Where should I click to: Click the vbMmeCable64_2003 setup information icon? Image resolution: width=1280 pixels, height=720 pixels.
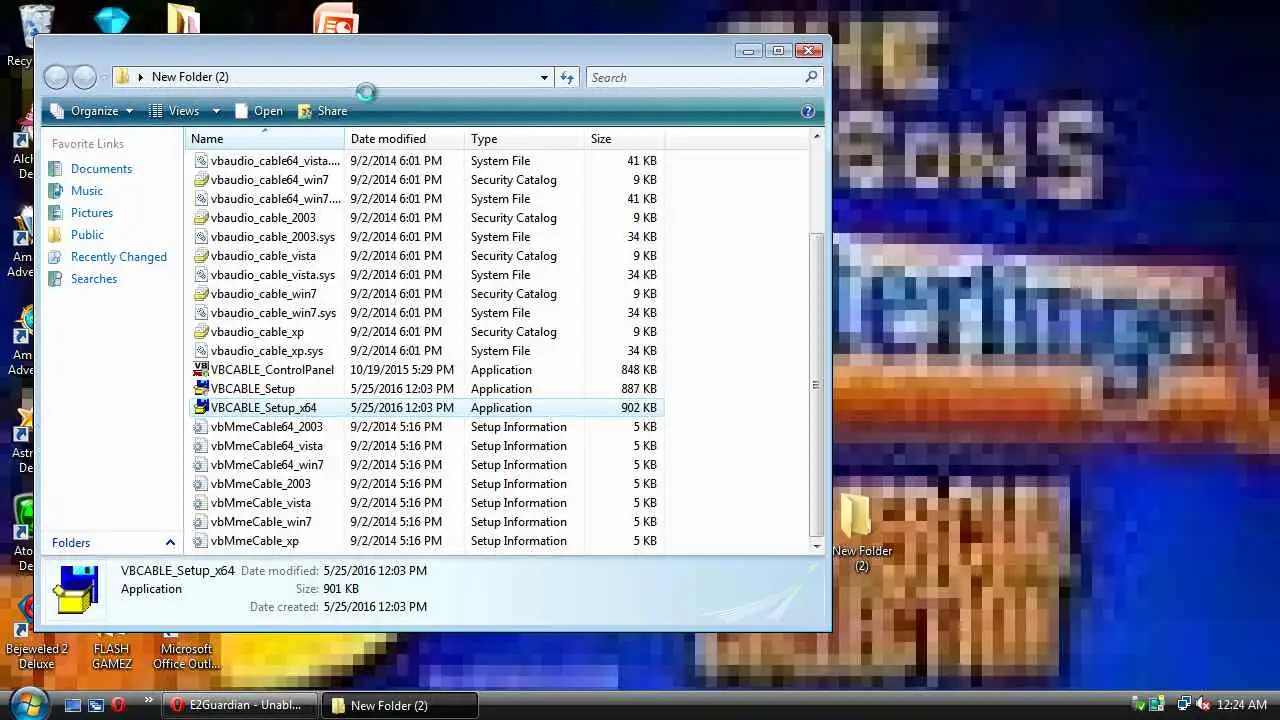pyautogui.click(x=201, y=426)
